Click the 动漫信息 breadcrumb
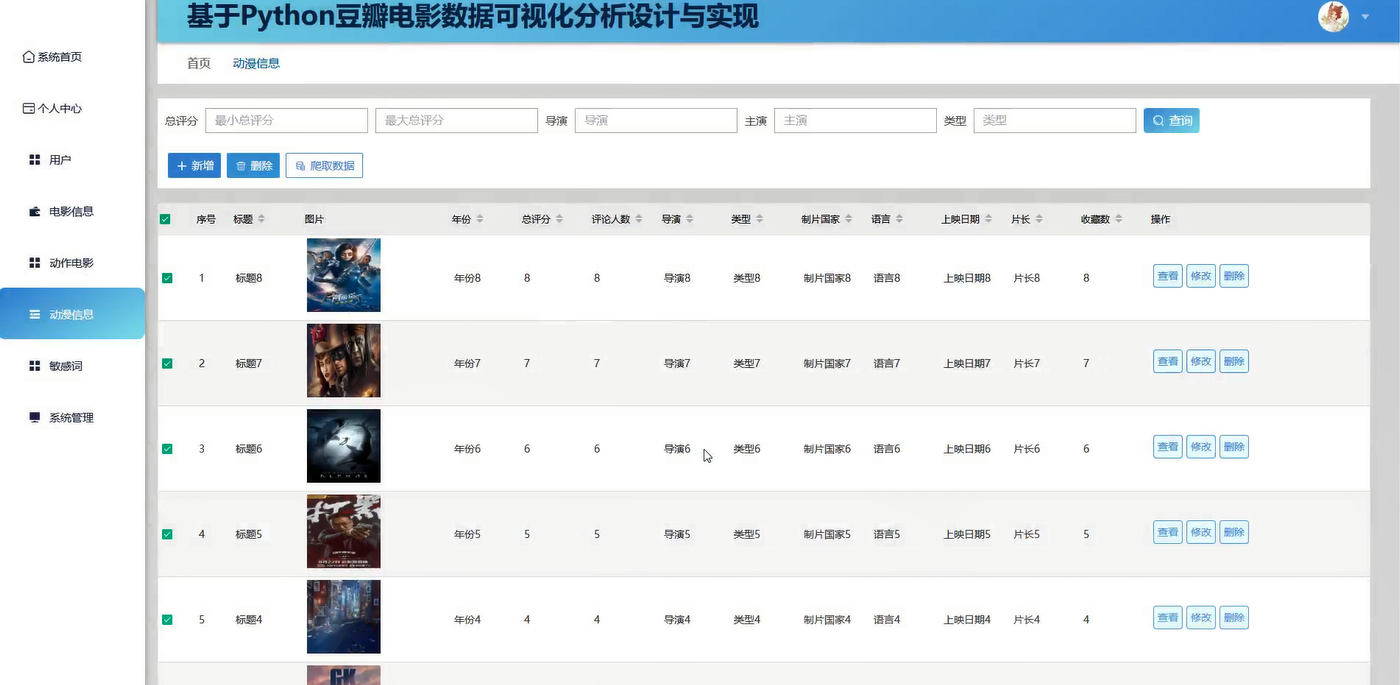 point(256,63)
